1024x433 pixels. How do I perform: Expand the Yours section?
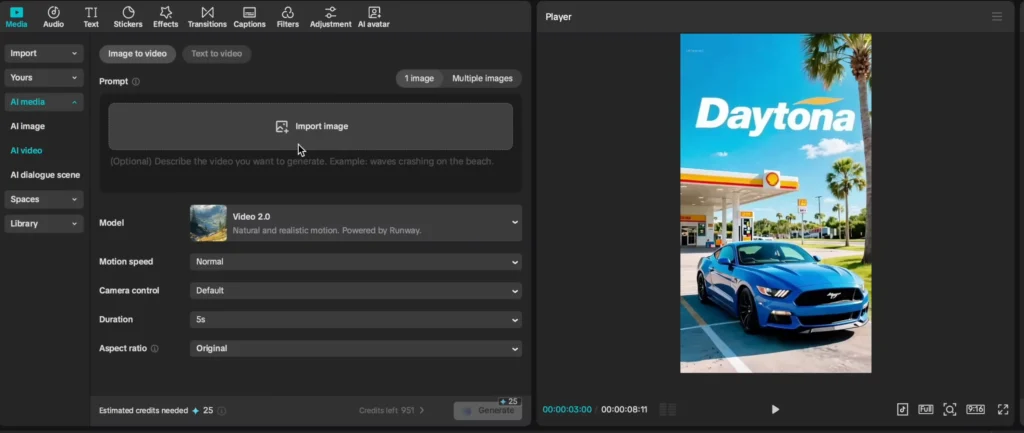click(44, 78)
